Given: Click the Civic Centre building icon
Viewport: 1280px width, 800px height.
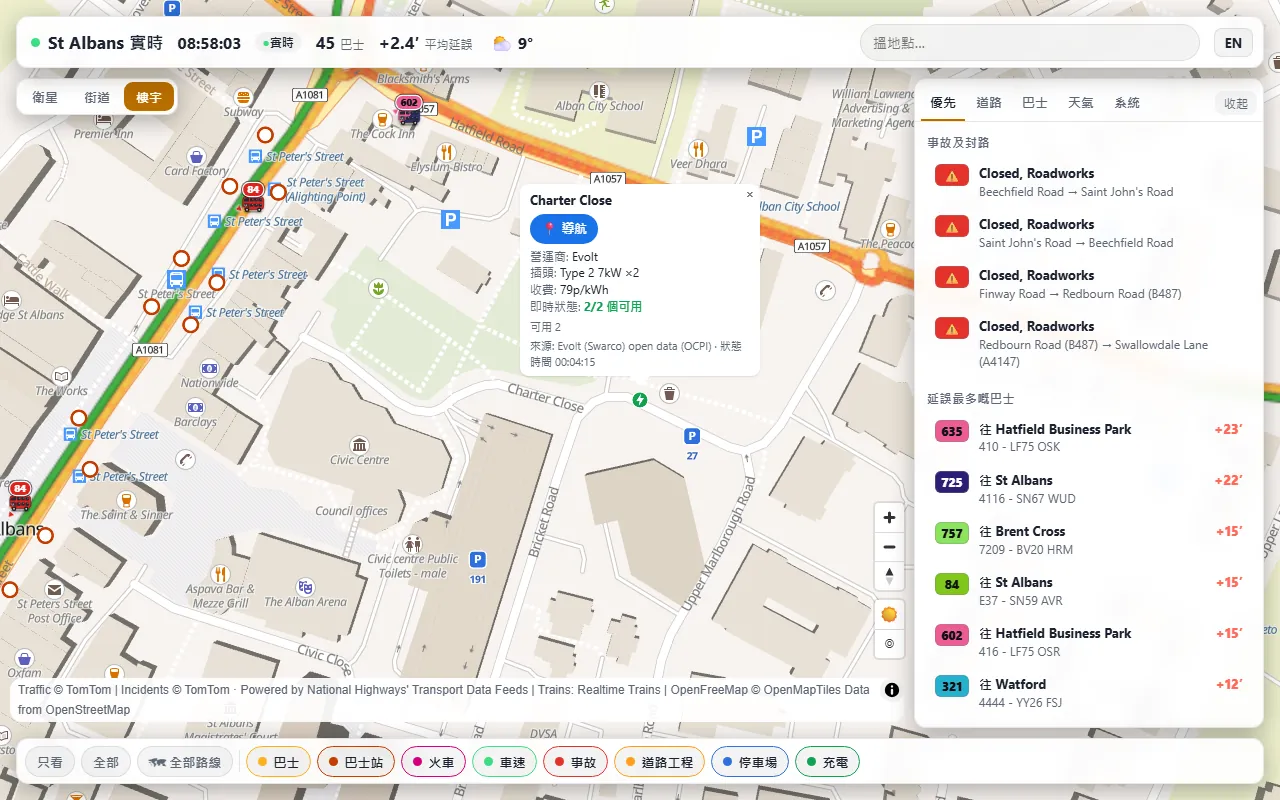Looking at the screenshot, I should (x=360, y=444).
